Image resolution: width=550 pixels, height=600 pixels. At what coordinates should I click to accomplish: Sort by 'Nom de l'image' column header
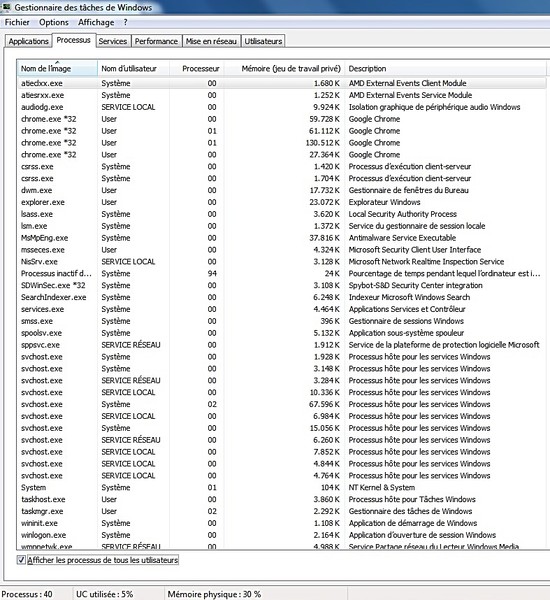pos(57,68)
